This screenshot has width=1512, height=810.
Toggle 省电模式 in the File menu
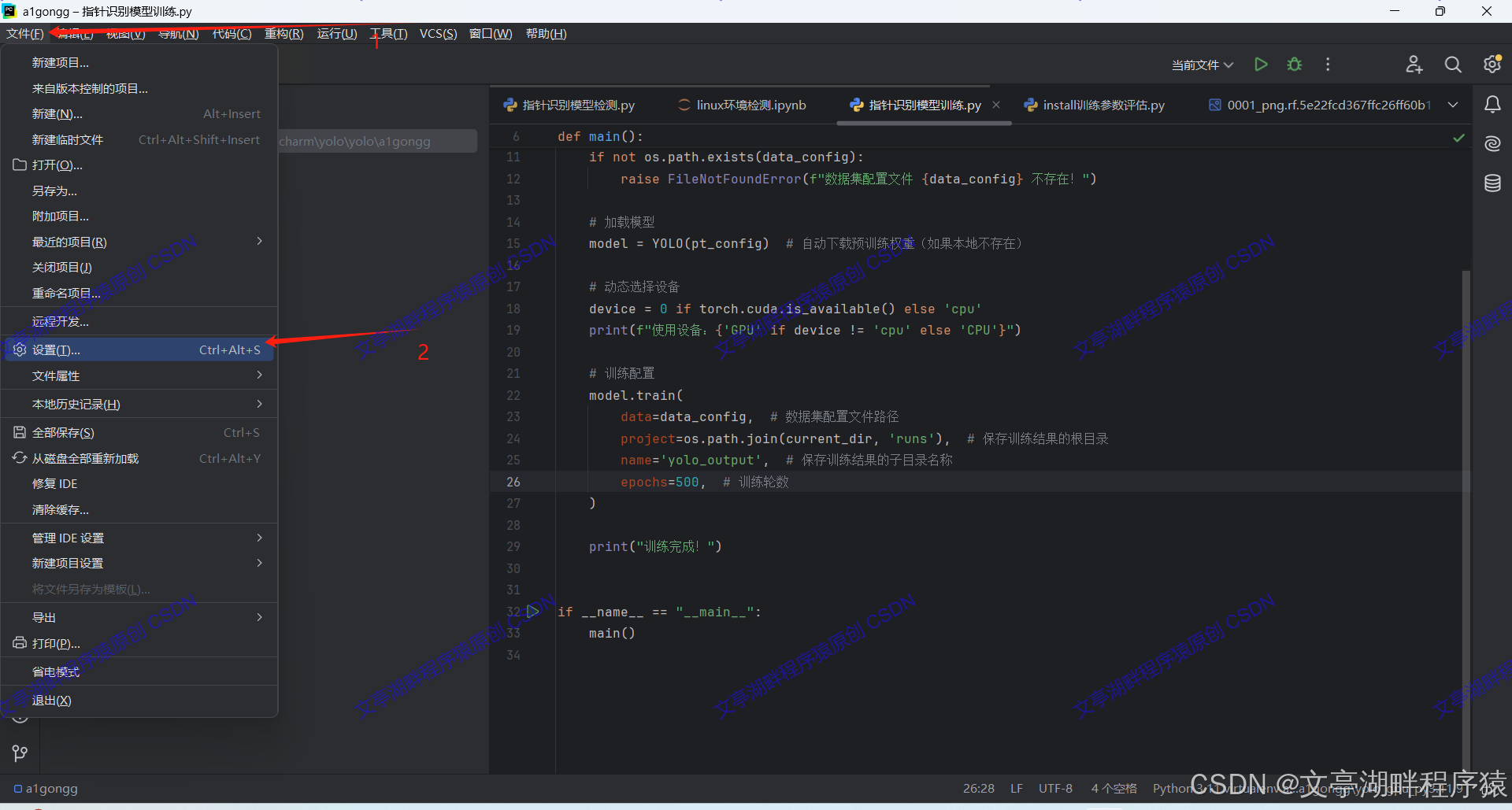tap(139, 671)
